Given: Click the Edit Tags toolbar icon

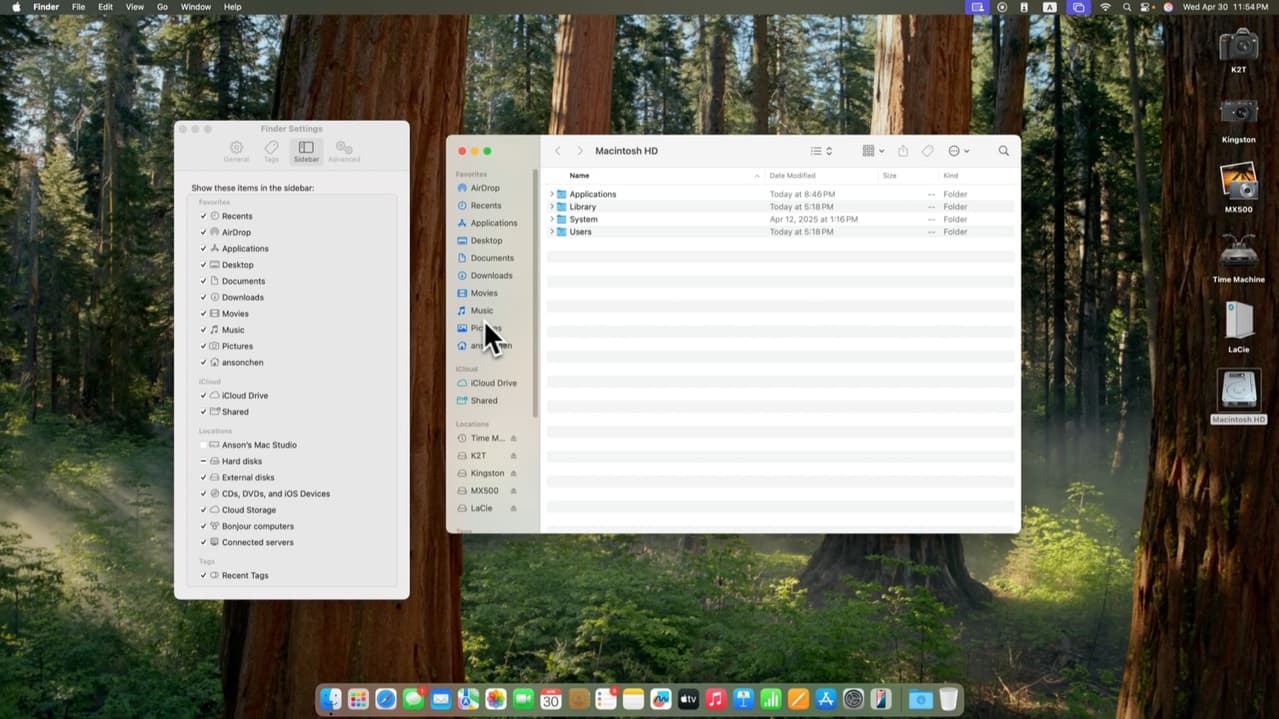Looking at the screenshot, I should pyautogui.click(x=928, y=151).
